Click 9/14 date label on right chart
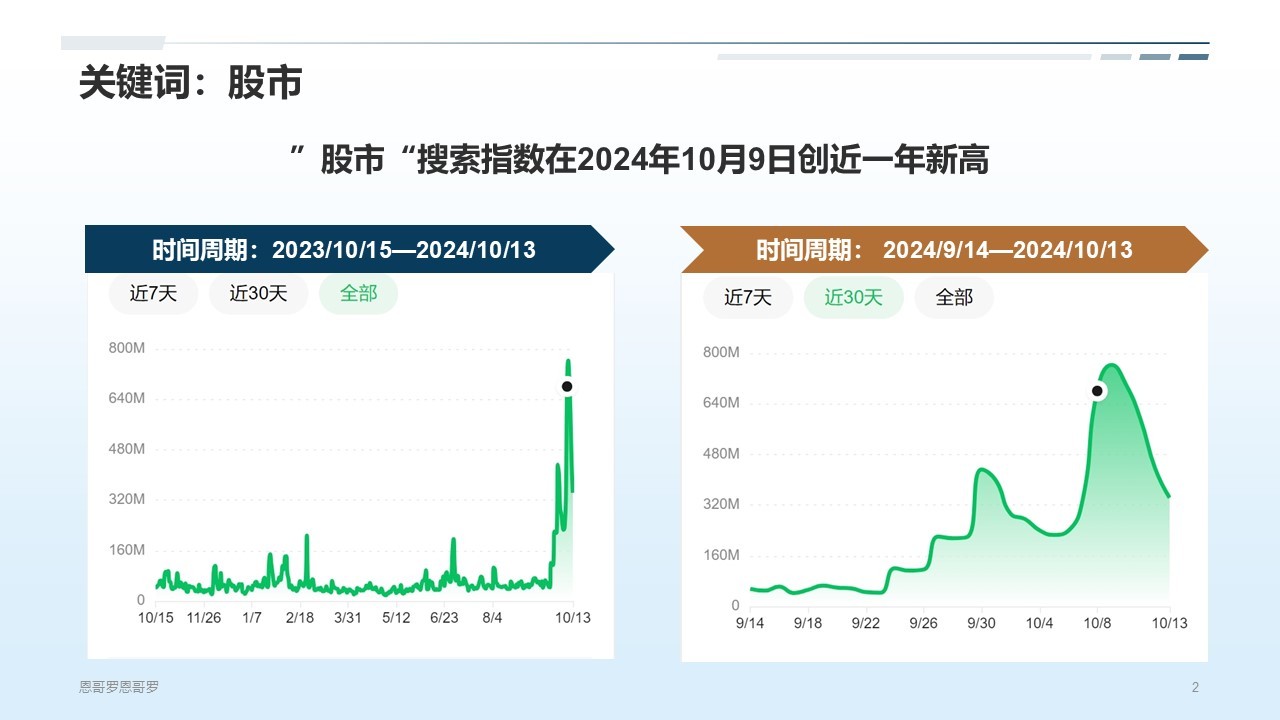The image size is (1280, 720). tap(750, 623)
